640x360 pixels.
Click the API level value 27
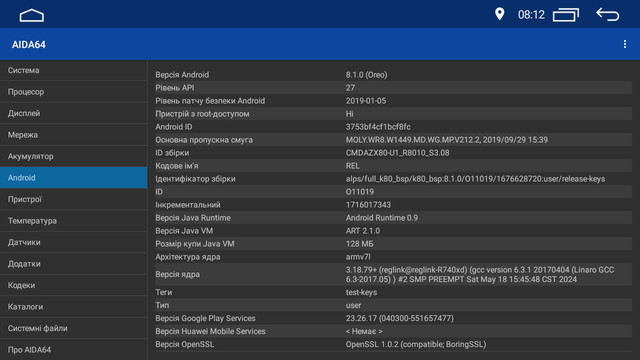[x=350, y=88]
